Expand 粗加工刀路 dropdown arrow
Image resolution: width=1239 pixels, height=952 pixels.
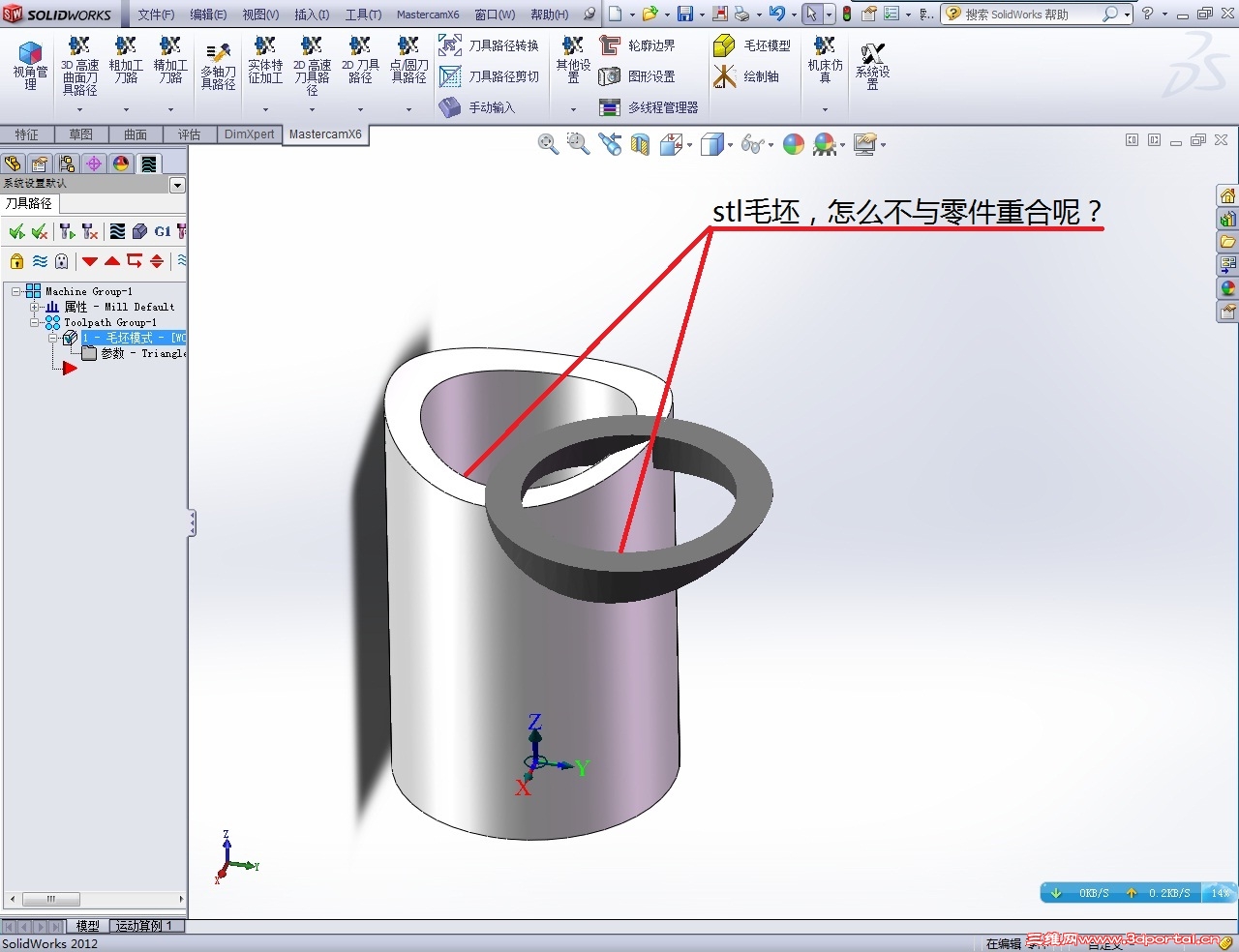(126, 109)
